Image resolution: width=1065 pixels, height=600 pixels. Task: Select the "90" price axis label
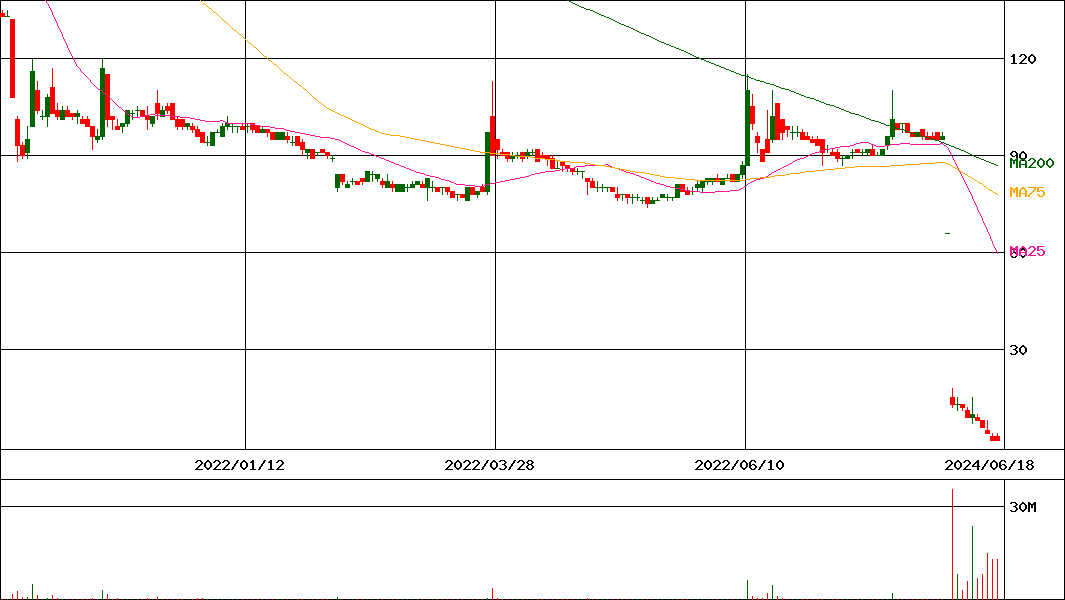click(x=1018, y=156)
